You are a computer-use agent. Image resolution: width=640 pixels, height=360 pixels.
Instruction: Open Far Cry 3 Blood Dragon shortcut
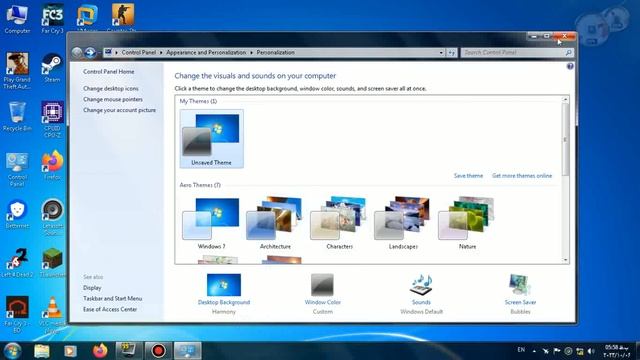tap(17, 315)
